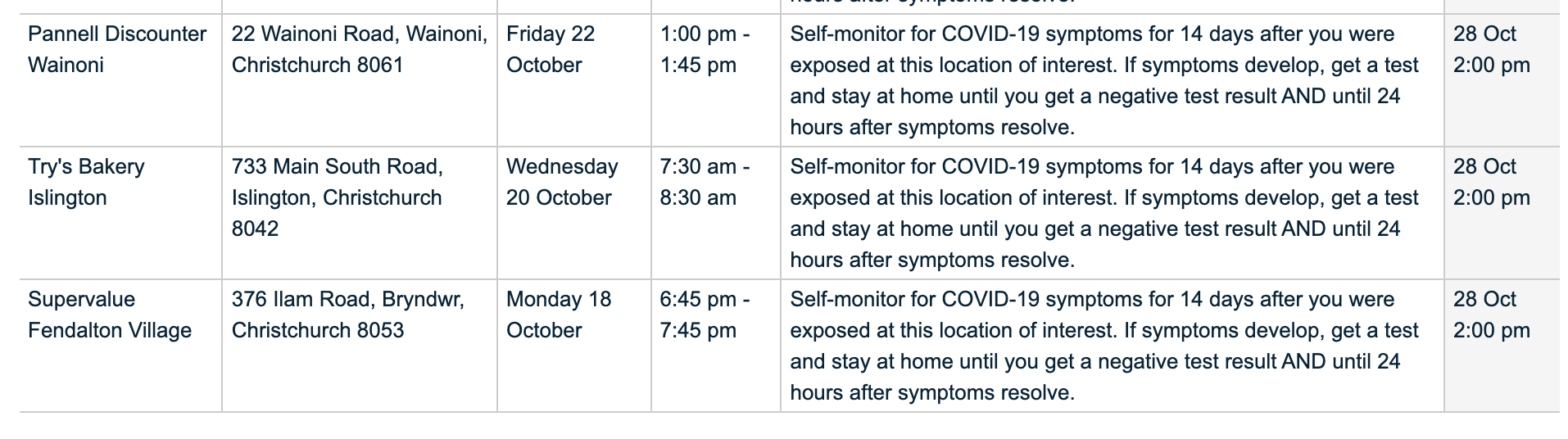The height and width of the screenshot is (439, 1568).
Task: Select the Pannell Discounter Wainoni location name
Action: click(117, 49)
